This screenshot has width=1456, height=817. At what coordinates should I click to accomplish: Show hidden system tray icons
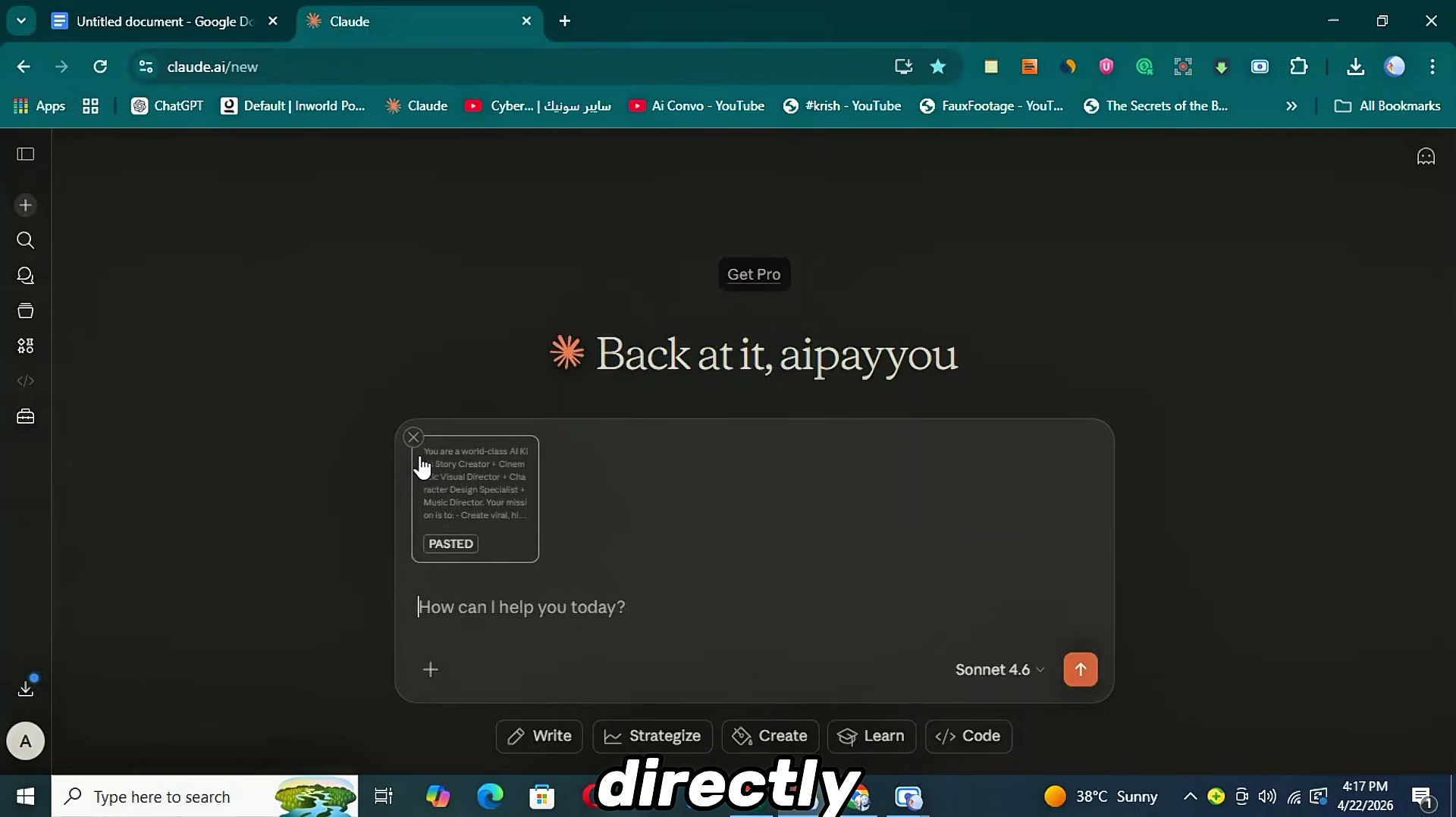(x=1190, y=797)
